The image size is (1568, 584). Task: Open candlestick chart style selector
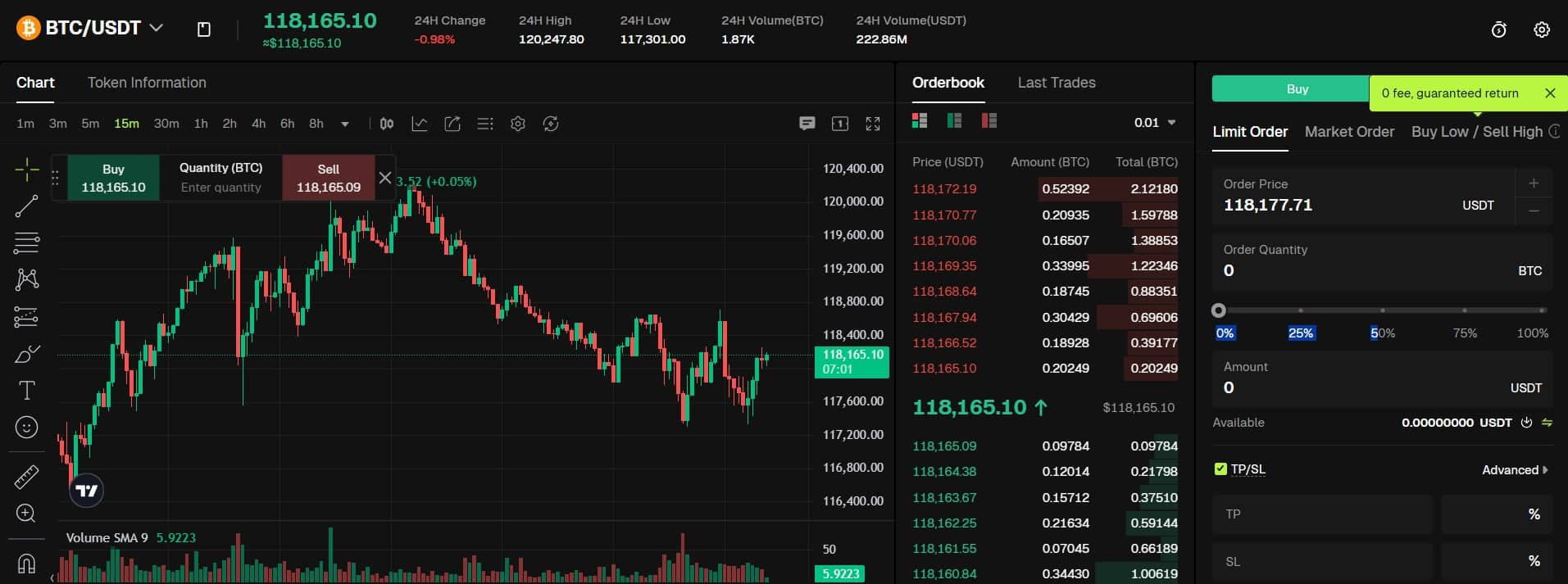click(x=387, y=124)
